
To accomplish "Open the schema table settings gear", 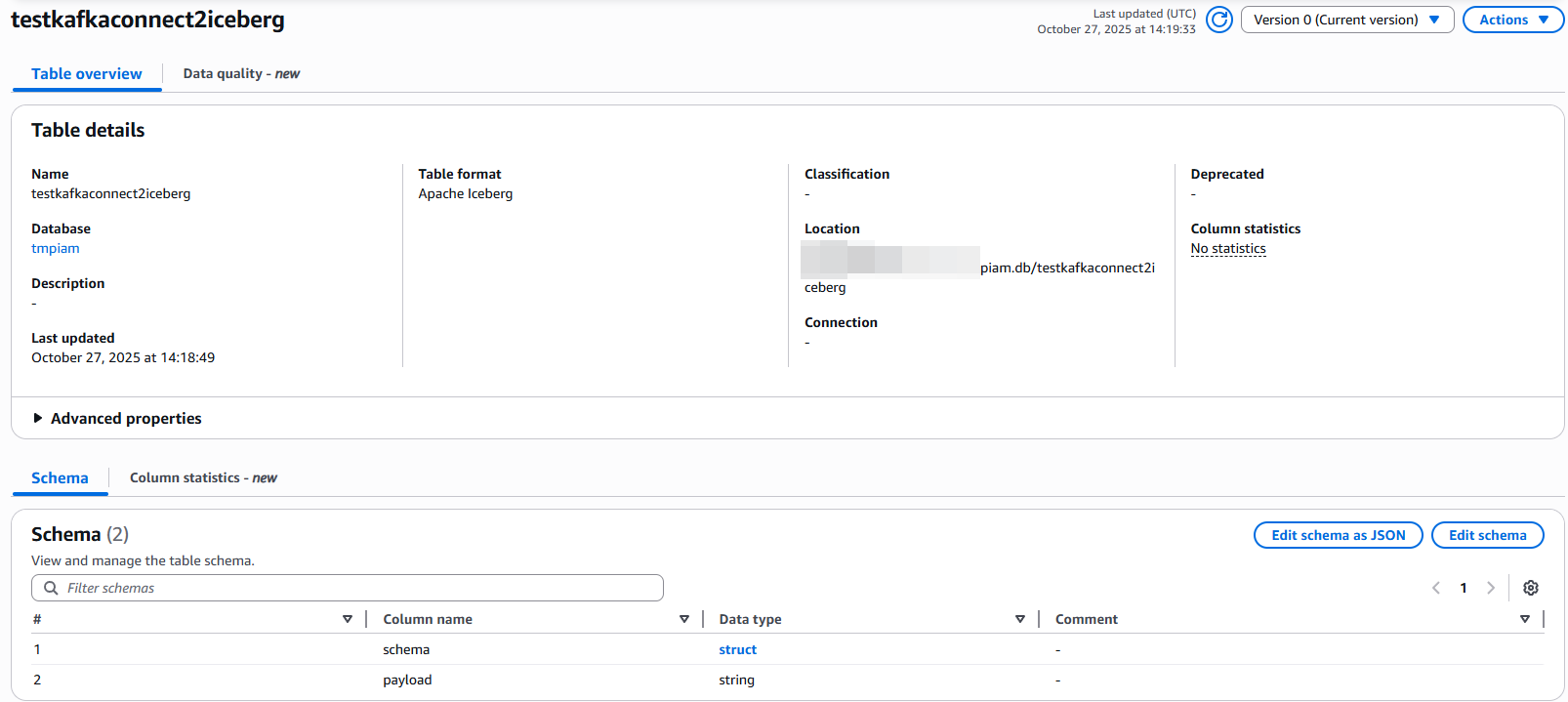I will coord(1531,588).
